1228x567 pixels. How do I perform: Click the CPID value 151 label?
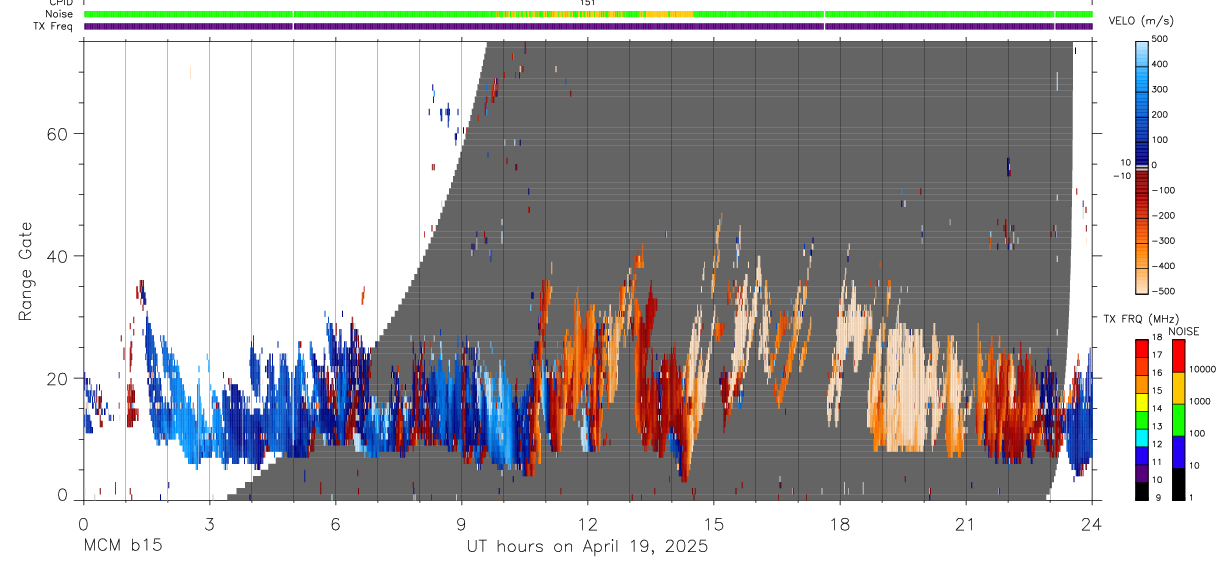click(x=588, y=3)
